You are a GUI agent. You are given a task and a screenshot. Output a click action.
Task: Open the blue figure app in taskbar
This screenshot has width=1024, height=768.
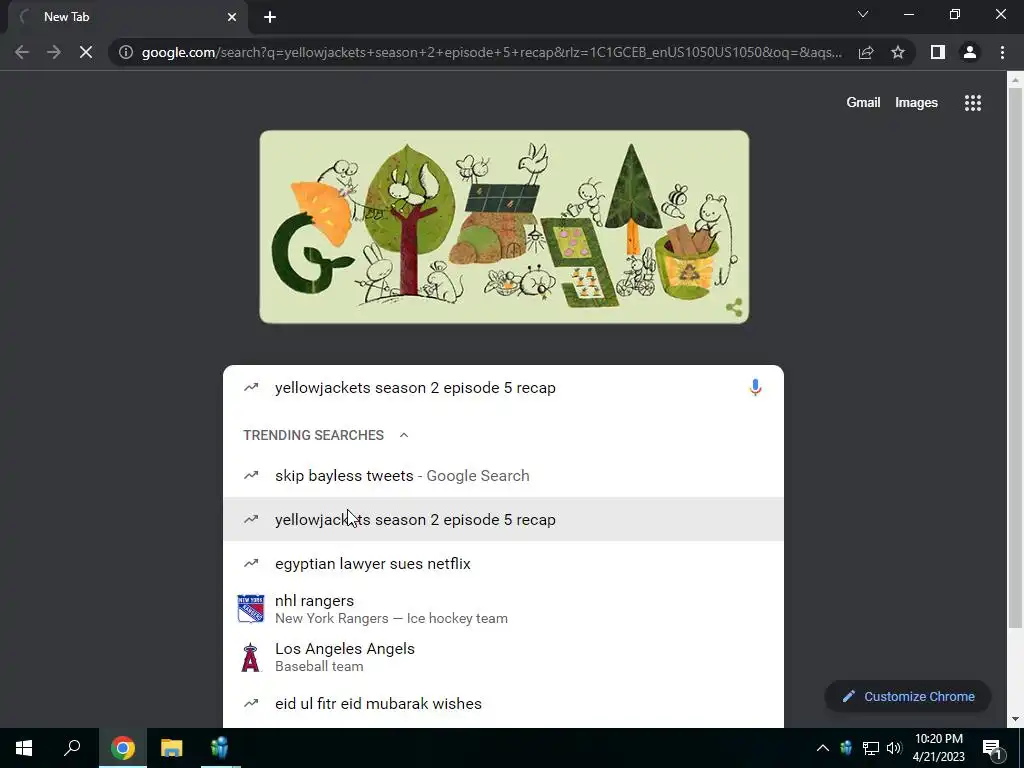click(220, 748)
